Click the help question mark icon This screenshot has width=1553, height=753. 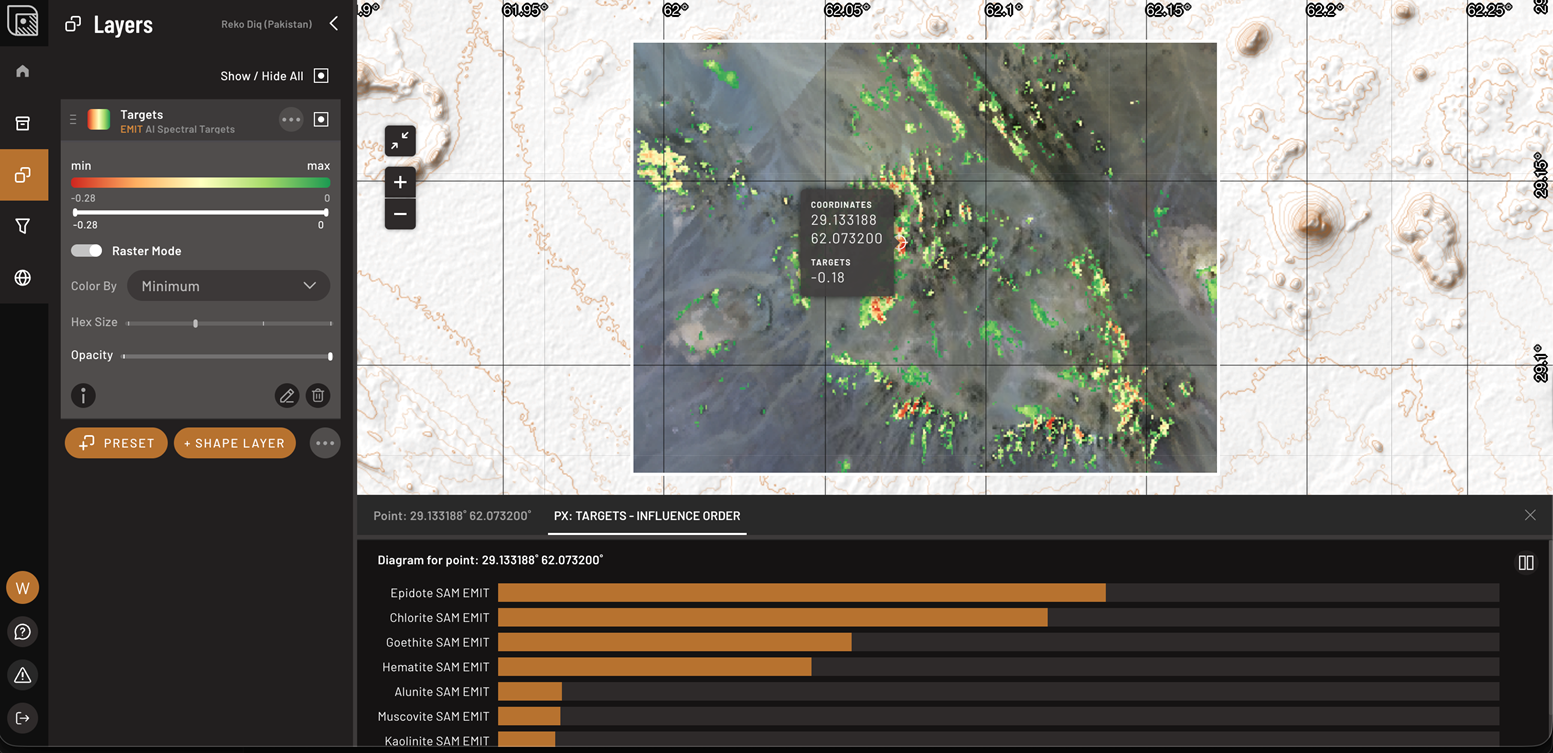click(23, 632)
